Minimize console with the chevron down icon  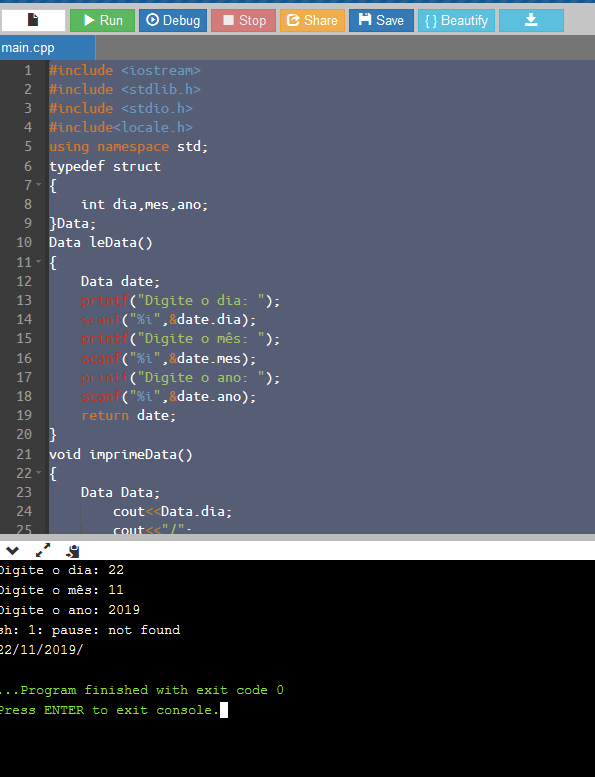click(12, 550)
